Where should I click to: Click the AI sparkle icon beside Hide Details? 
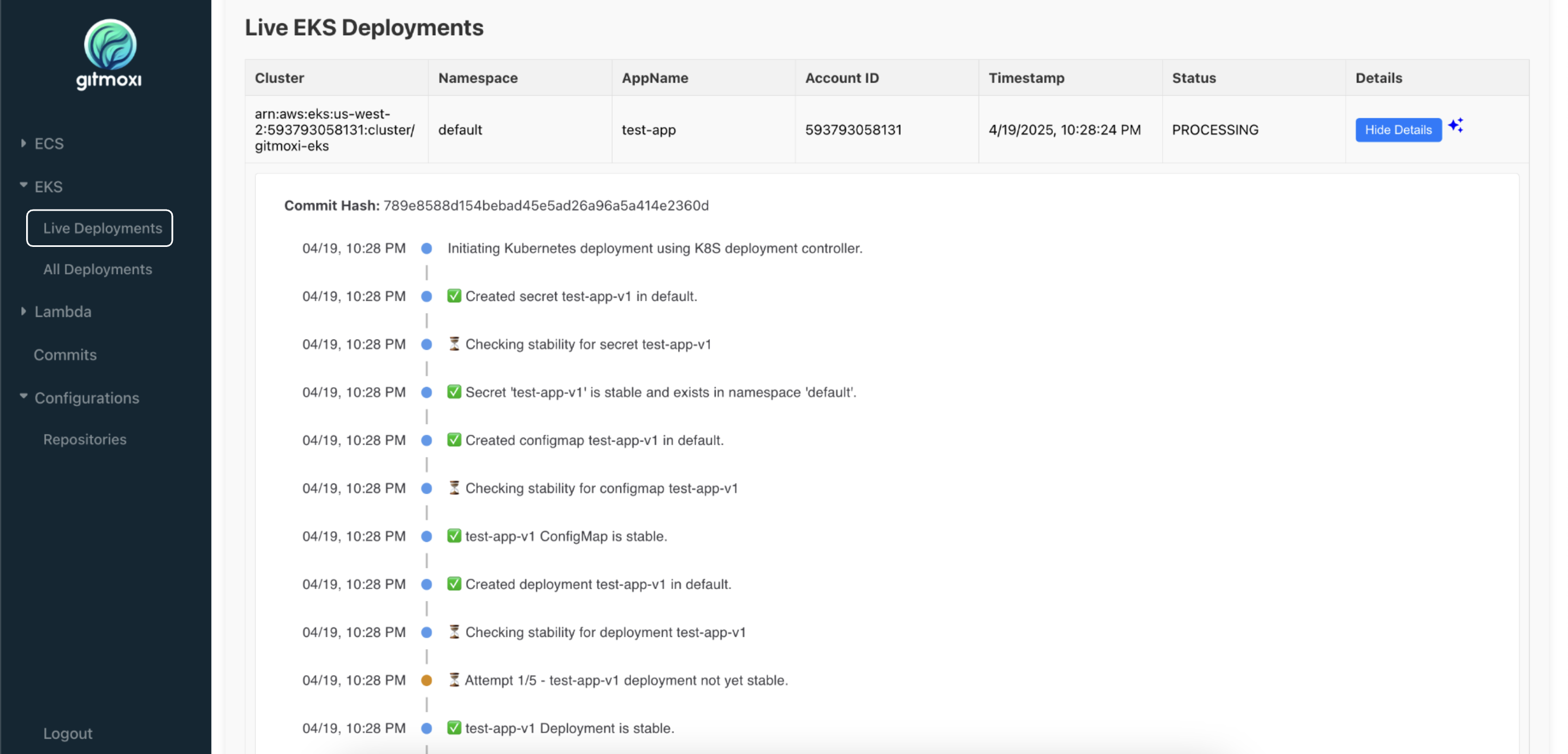1455,125
